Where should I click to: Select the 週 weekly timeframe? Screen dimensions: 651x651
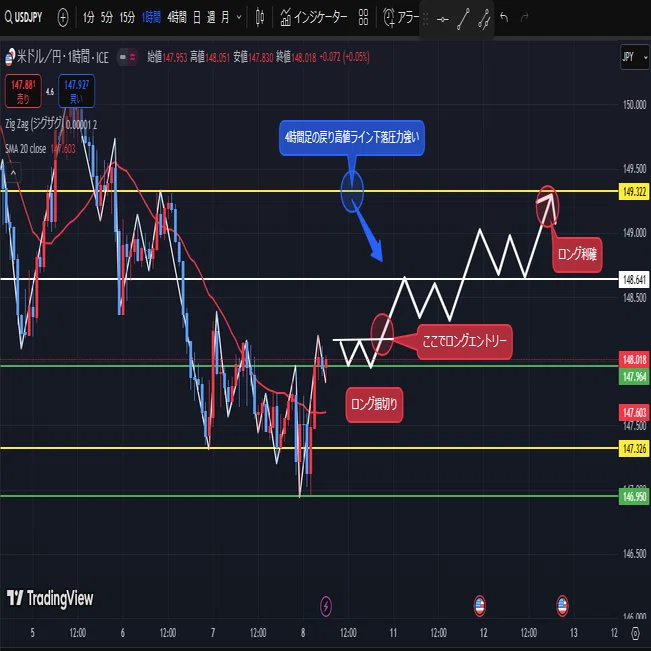point(211,17)
